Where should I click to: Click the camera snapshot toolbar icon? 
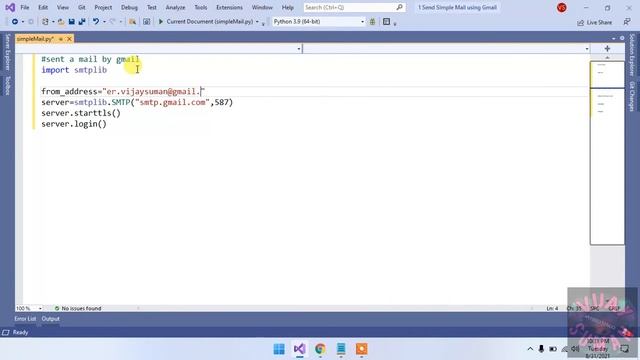pos(147,22)
